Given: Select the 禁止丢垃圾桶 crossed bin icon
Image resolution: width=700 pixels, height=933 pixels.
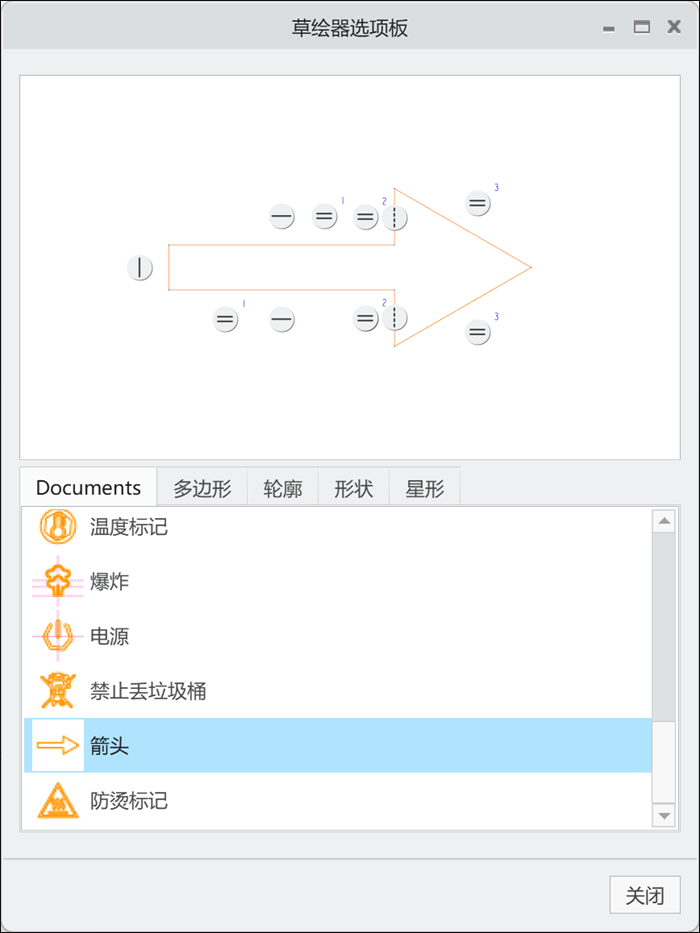Looking at the screenshot, I should tap(58, 691).
